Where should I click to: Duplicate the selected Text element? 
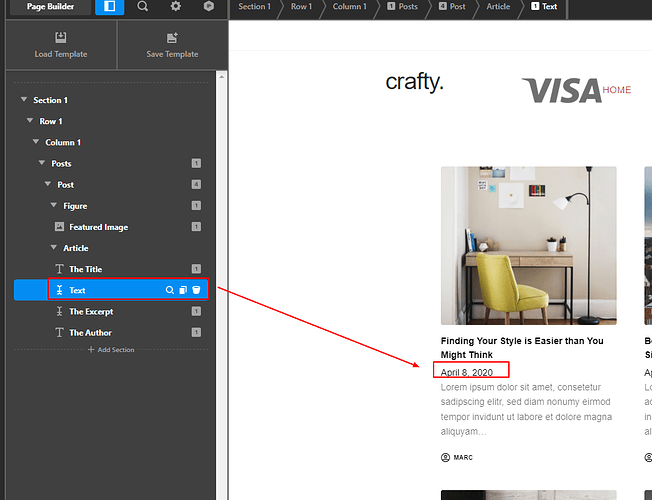click(183, 290)
